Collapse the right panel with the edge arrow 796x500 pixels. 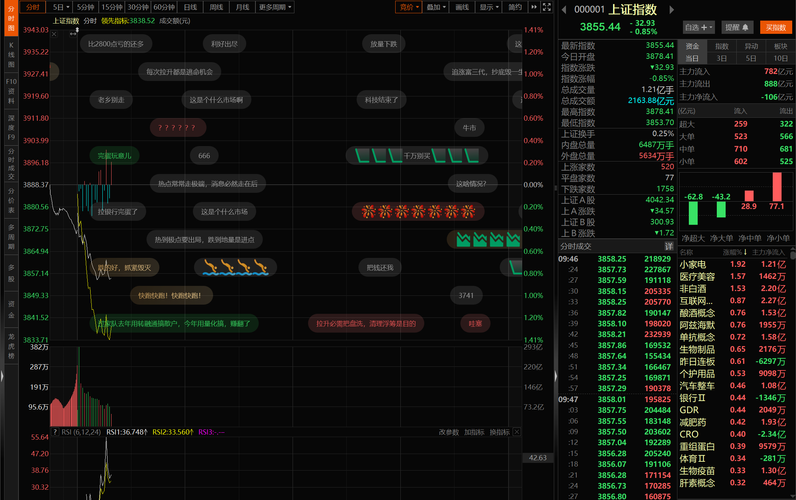click(x=555, y=377)
